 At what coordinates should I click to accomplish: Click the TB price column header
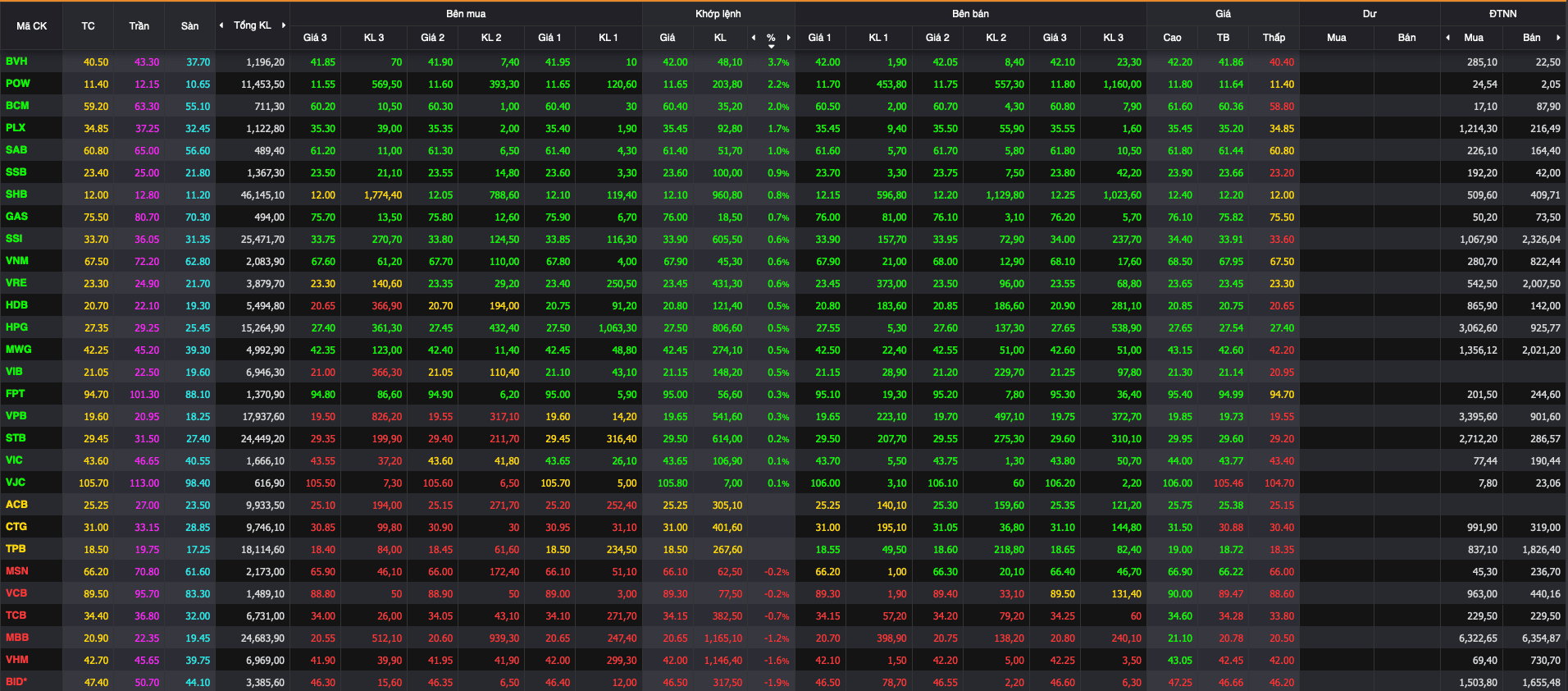pos(1223,38)
